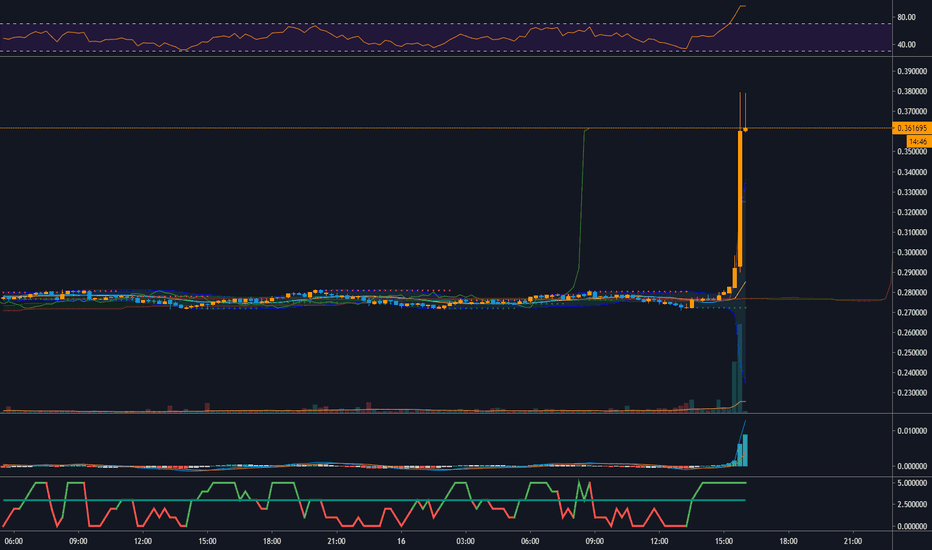The image size is (932, 550).
Task: Select the 0.340000 price axis label
Action: click(912, 172)
